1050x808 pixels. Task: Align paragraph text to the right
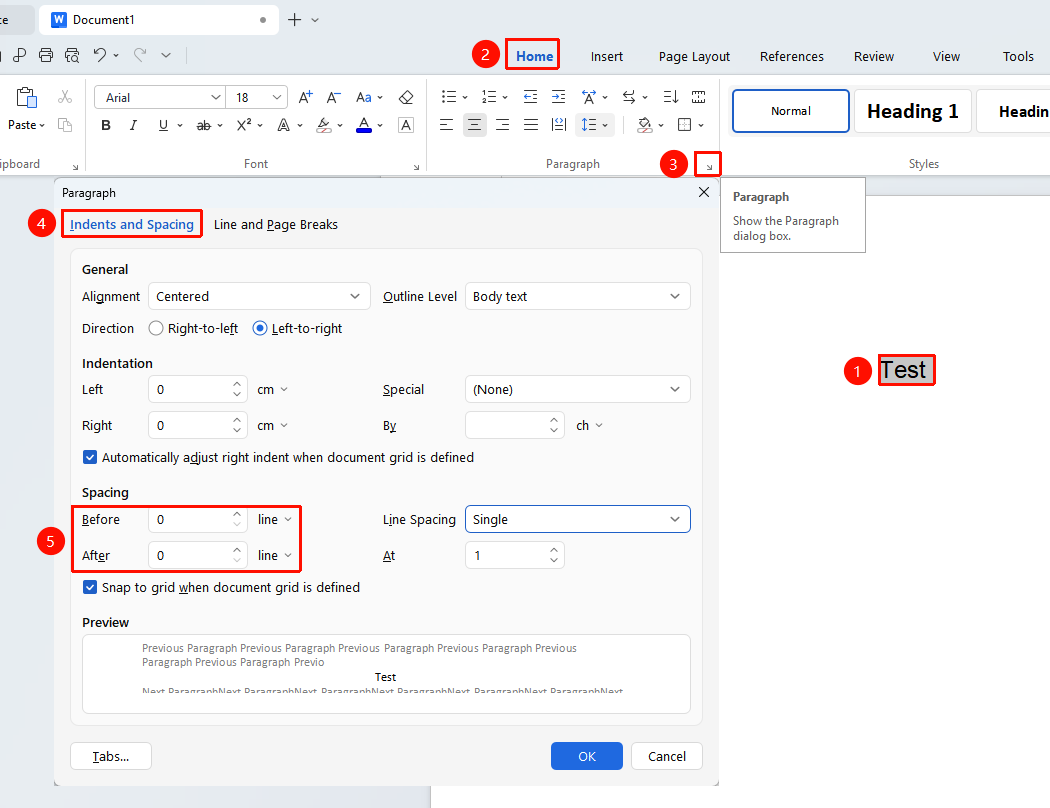coord(502,125)
